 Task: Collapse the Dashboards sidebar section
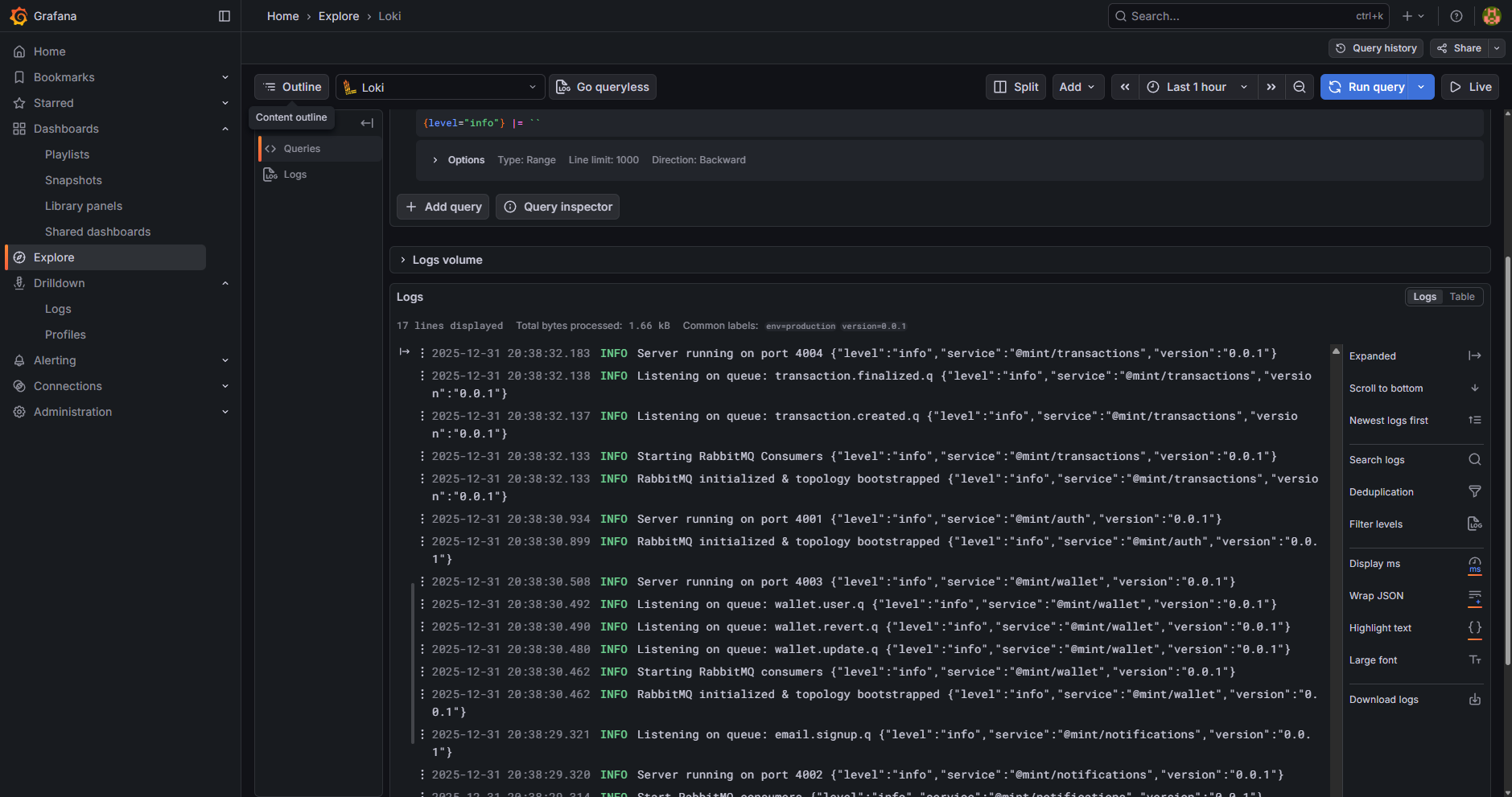click(225, 129)
